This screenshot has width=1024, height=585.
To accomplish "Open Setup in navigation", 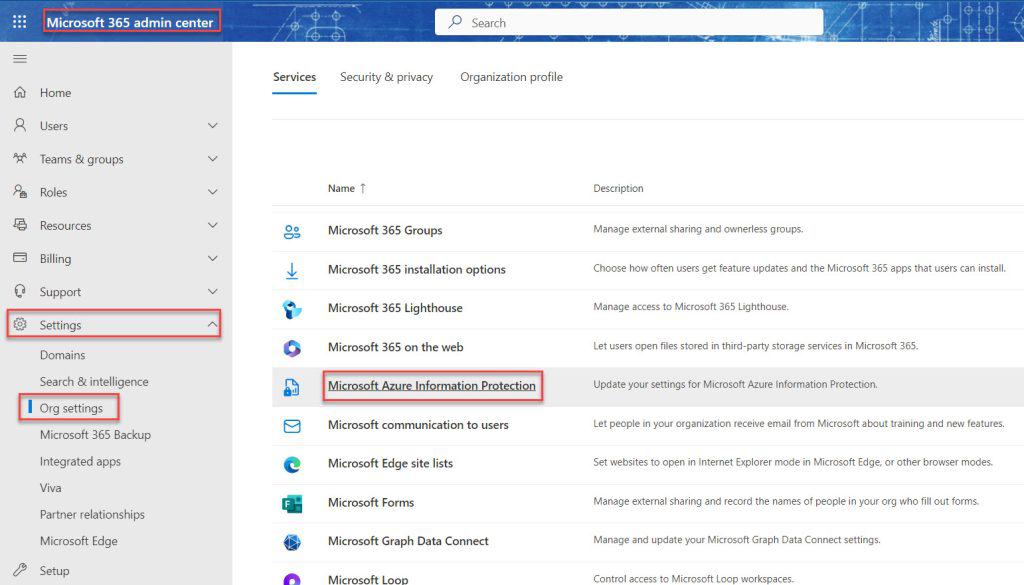I will [54, 571].
